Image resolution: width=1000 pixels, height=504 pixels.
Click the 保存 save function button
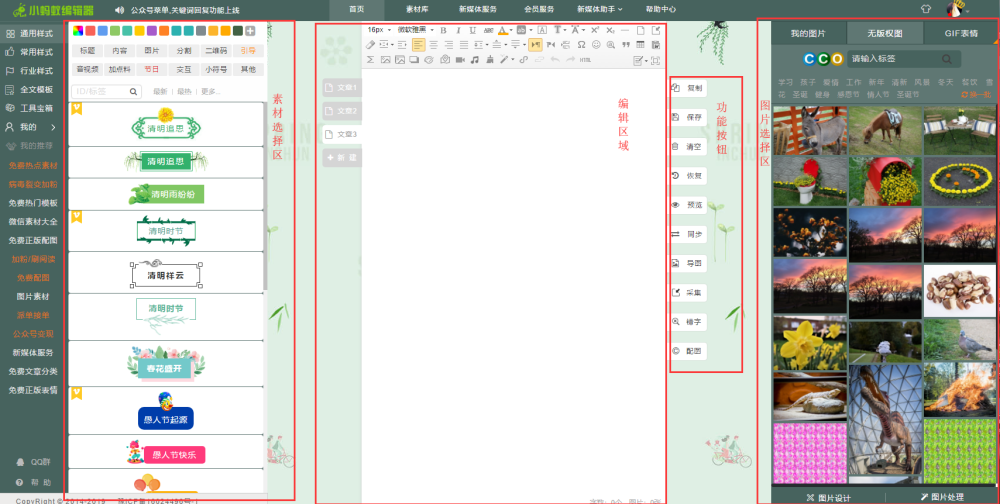tap(689, 117)
